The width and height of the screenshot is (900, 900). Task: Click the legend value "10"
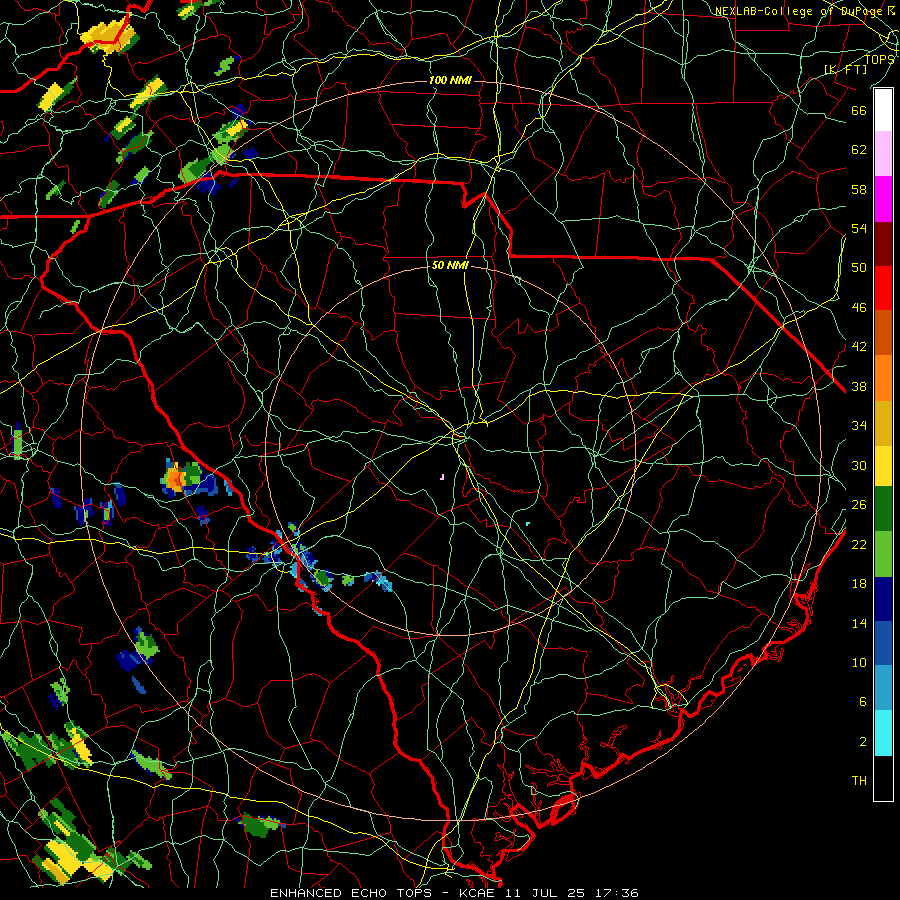click(x=859, y=663)
